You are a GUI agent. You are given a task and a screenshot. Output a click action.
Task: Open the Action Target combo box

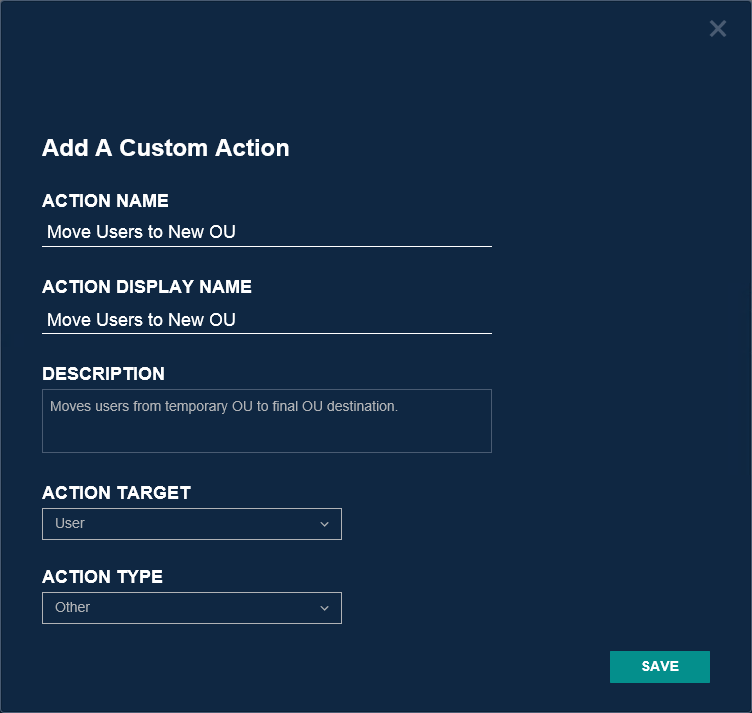click(191, 524)
